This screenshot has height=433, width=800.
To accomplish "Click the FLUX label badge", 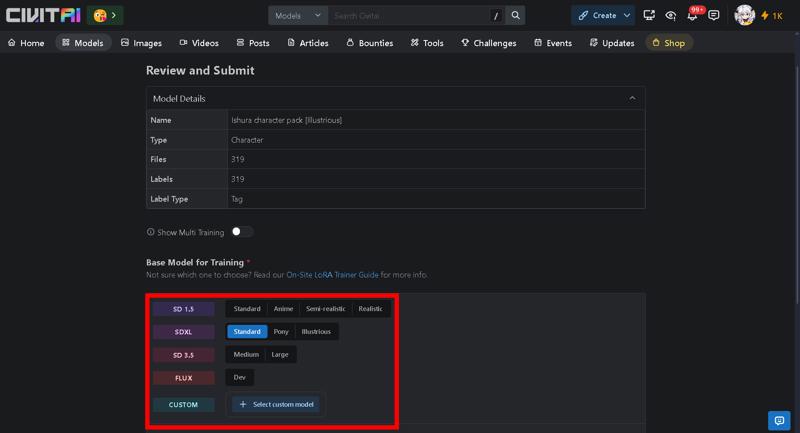I will 183,378.
